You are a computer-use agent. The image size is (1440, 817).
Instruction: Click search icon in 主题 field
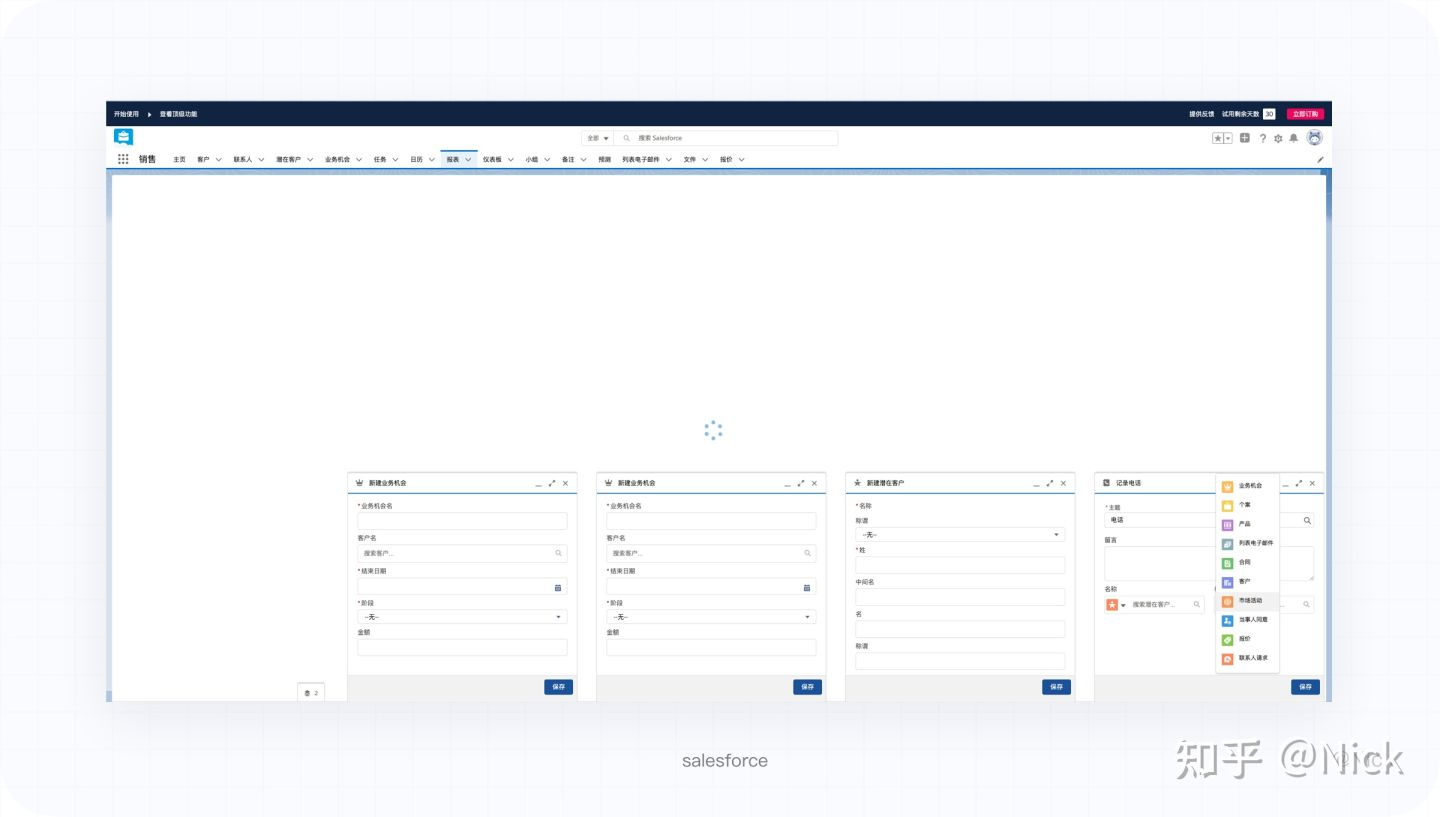pyautogui.click(x=1307, y=521)
